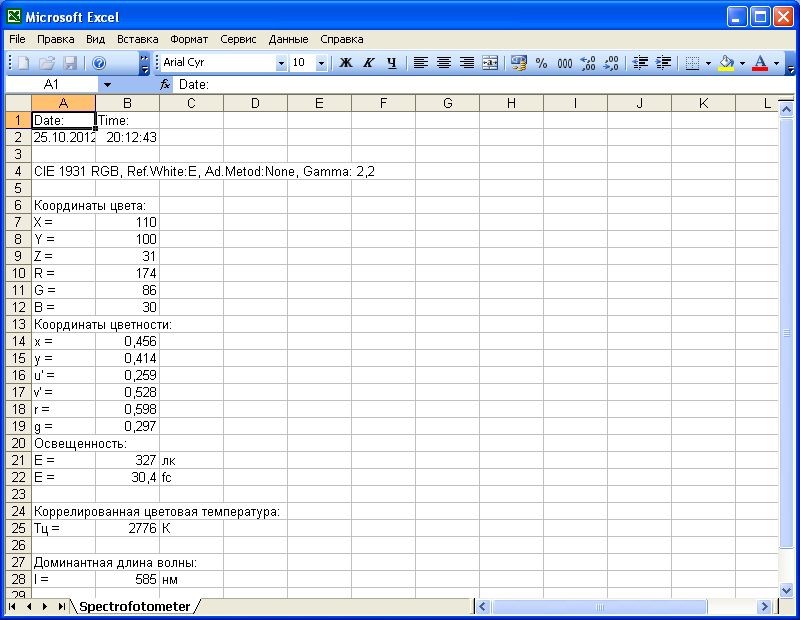This screenshot has height=620, width=800.
Task: Select cell B25 with value 2776
Action: click(127, 528)
